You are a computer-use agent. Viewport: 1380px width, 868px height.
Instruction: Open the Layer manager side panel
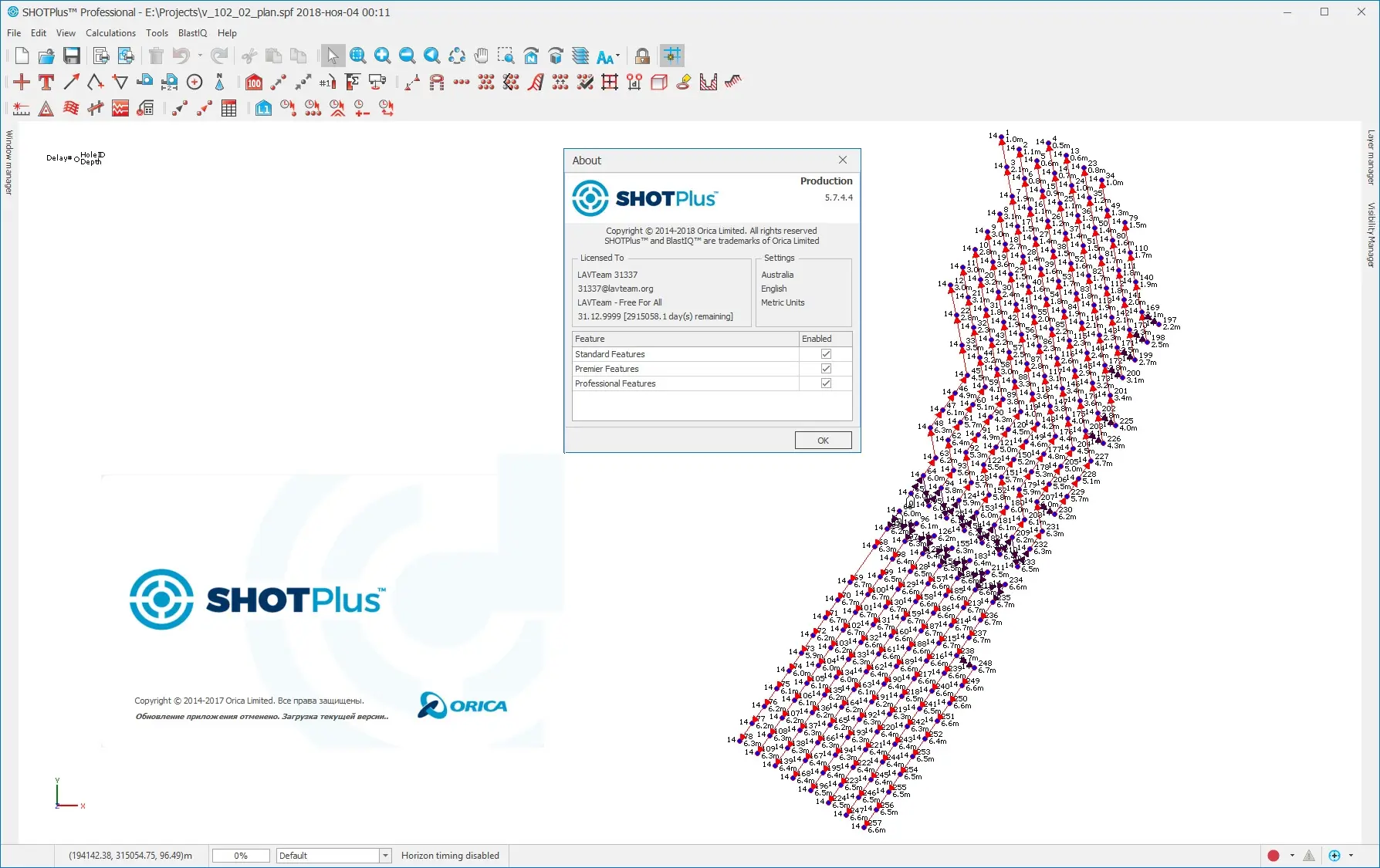(x=1371, y=157)
